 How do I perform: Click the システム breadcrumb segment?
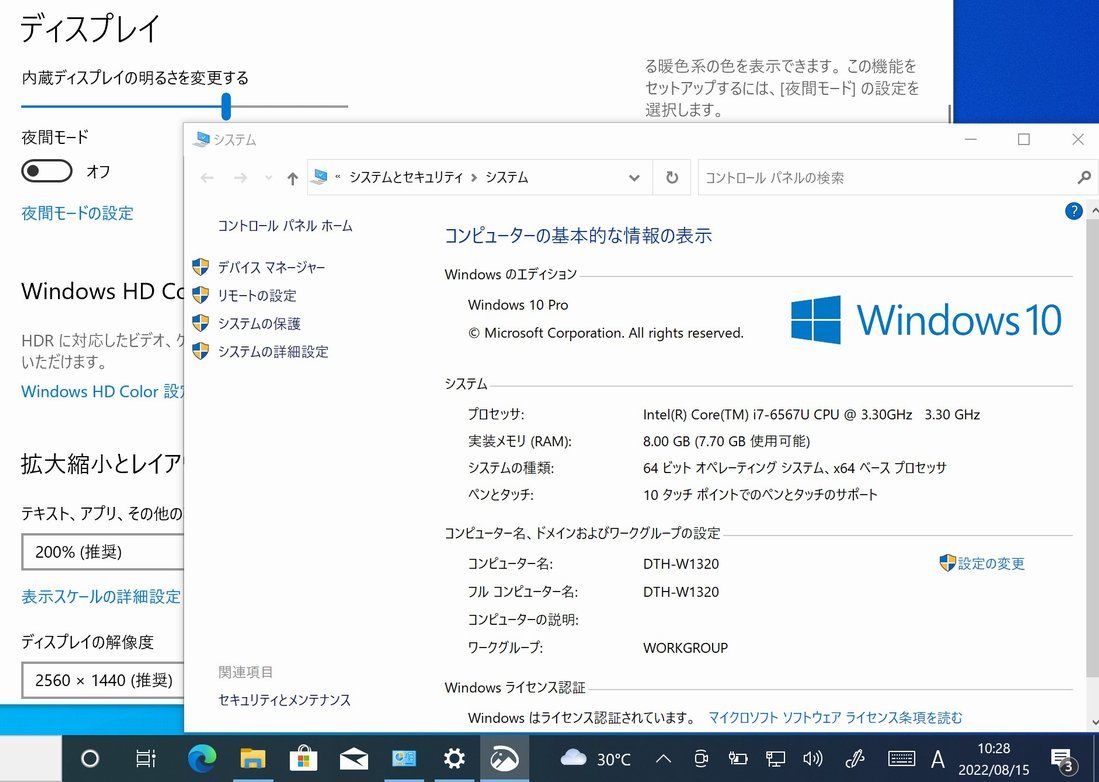(507, 178)
